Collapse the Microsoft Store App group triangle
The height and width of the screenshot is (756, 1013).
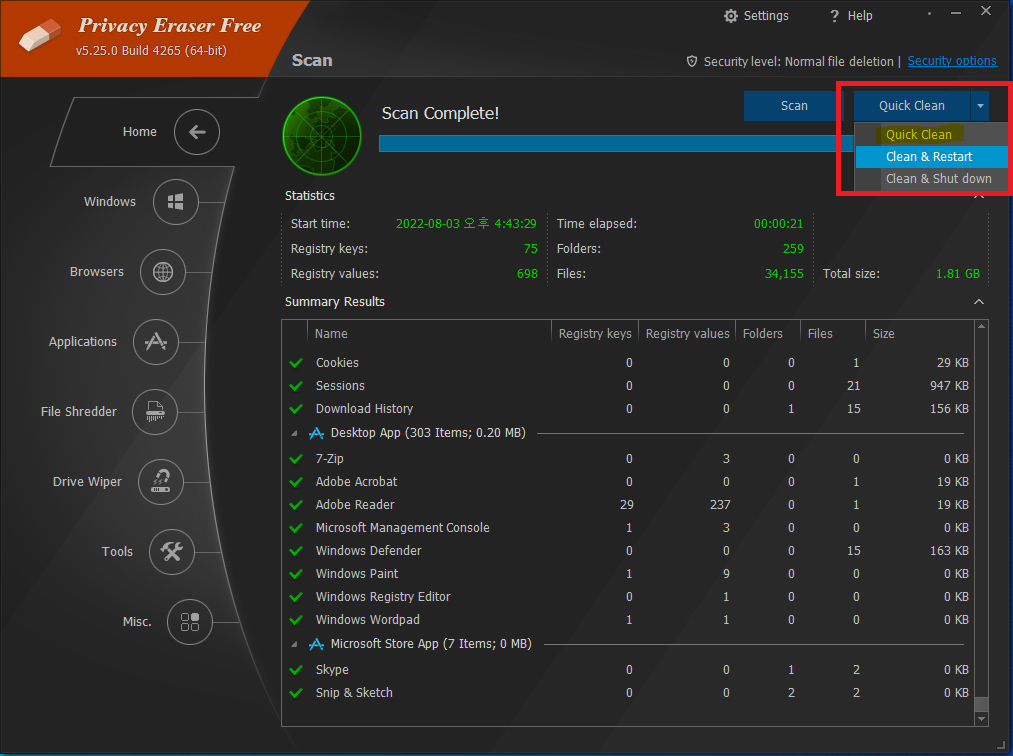[x=295, y=644]
